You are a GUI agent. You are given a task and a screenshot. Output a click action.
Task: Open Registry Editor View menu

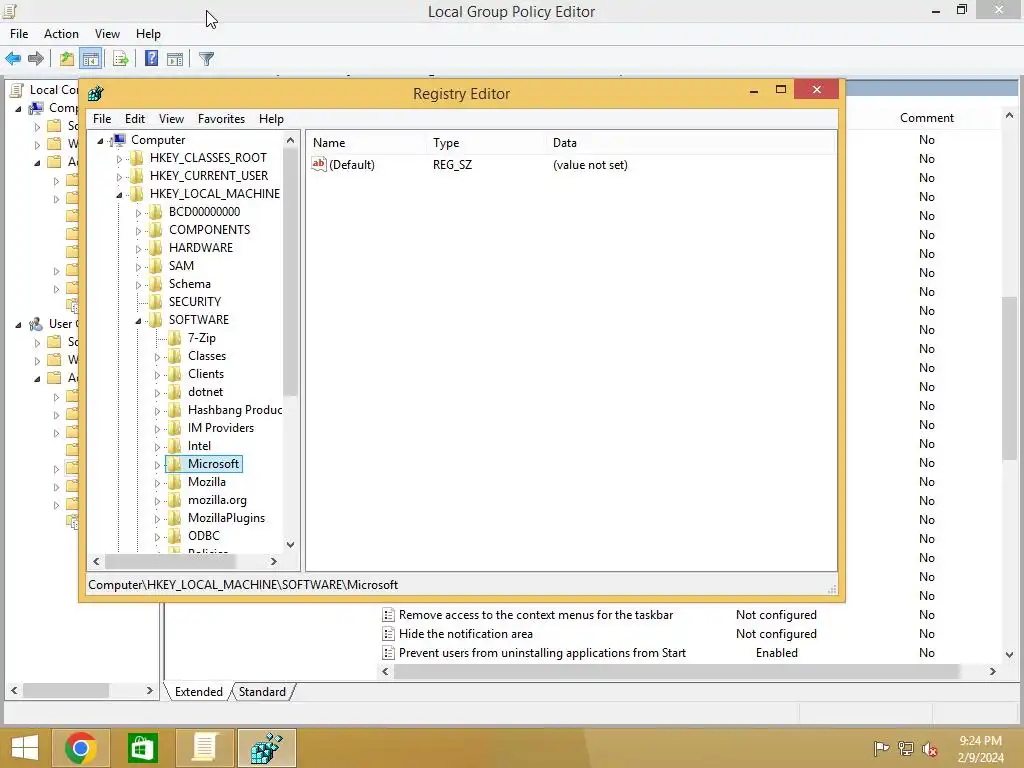[171, 119]
